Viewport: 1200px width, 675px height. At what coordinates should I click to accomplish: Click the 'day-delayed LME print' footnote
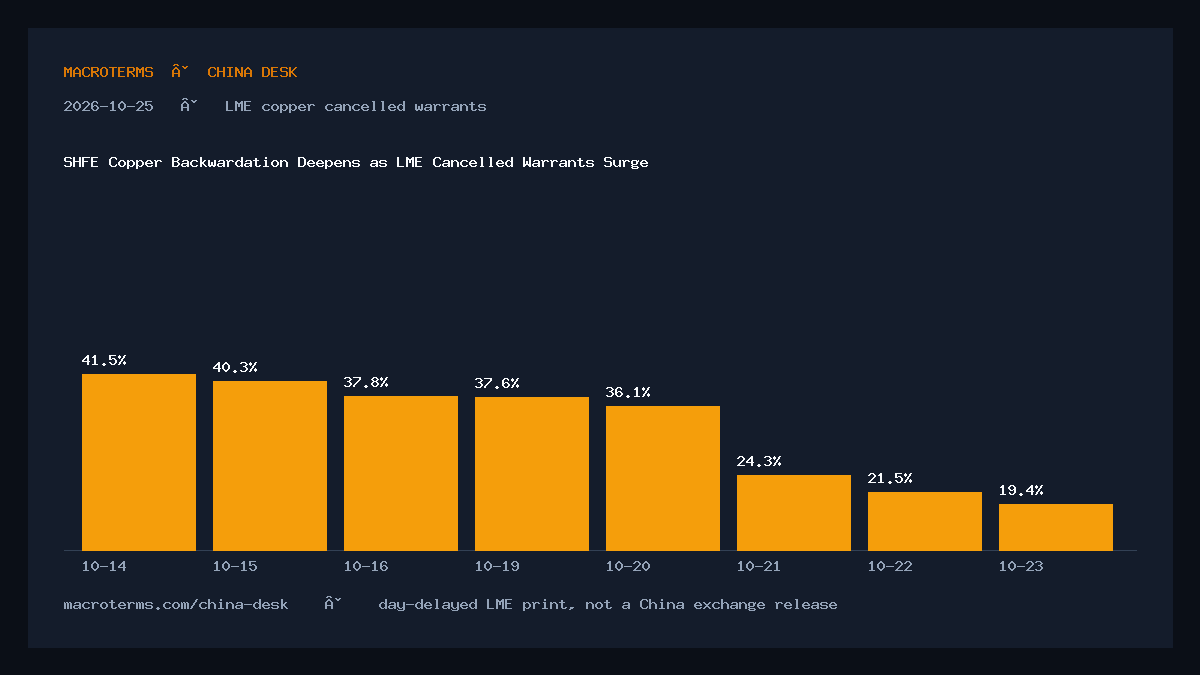[608, 604]
